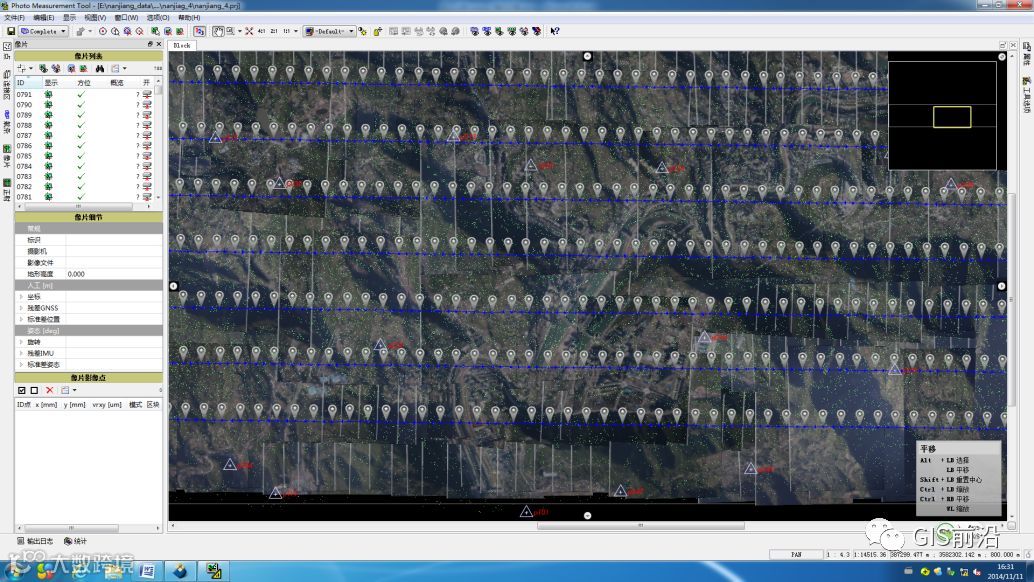
Task: Click the fit-to-view crossed arrows icon
Action: (249, 31)
